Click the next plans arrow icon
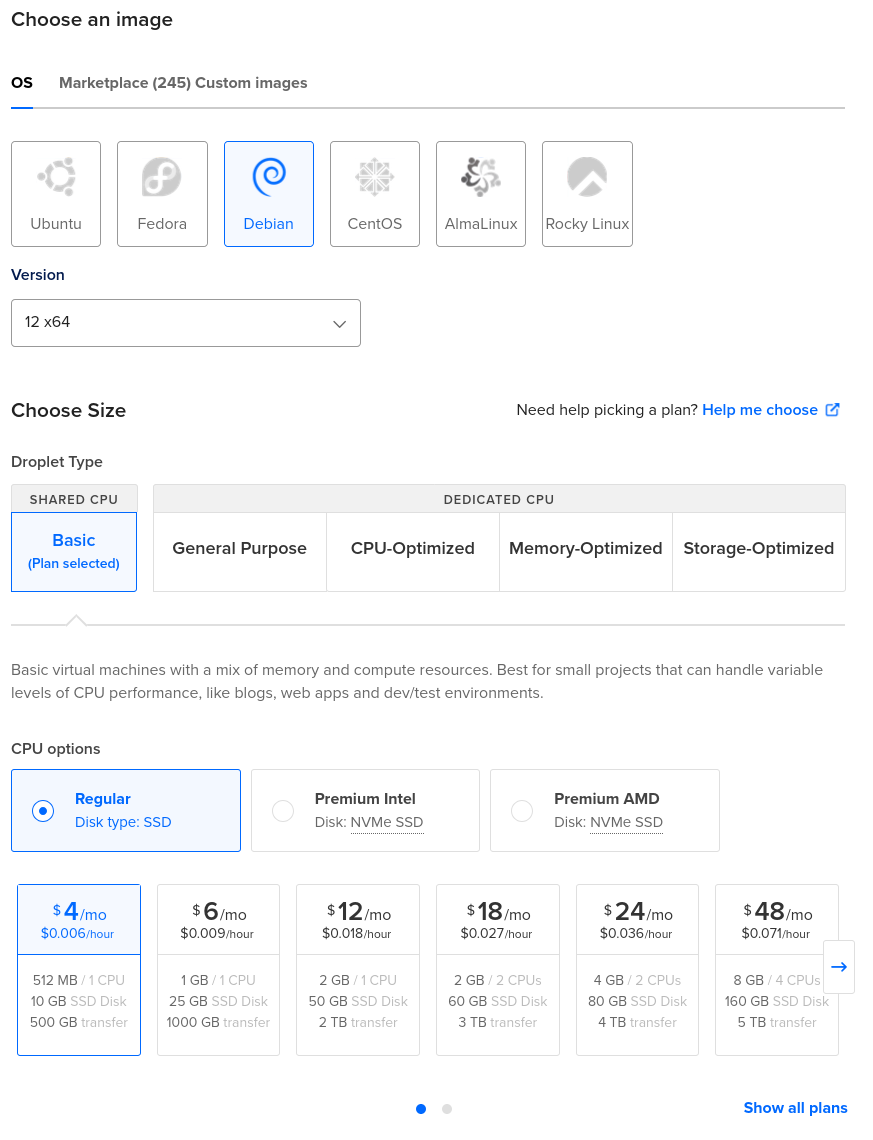873x1140 pixels. tap(839, 966)
